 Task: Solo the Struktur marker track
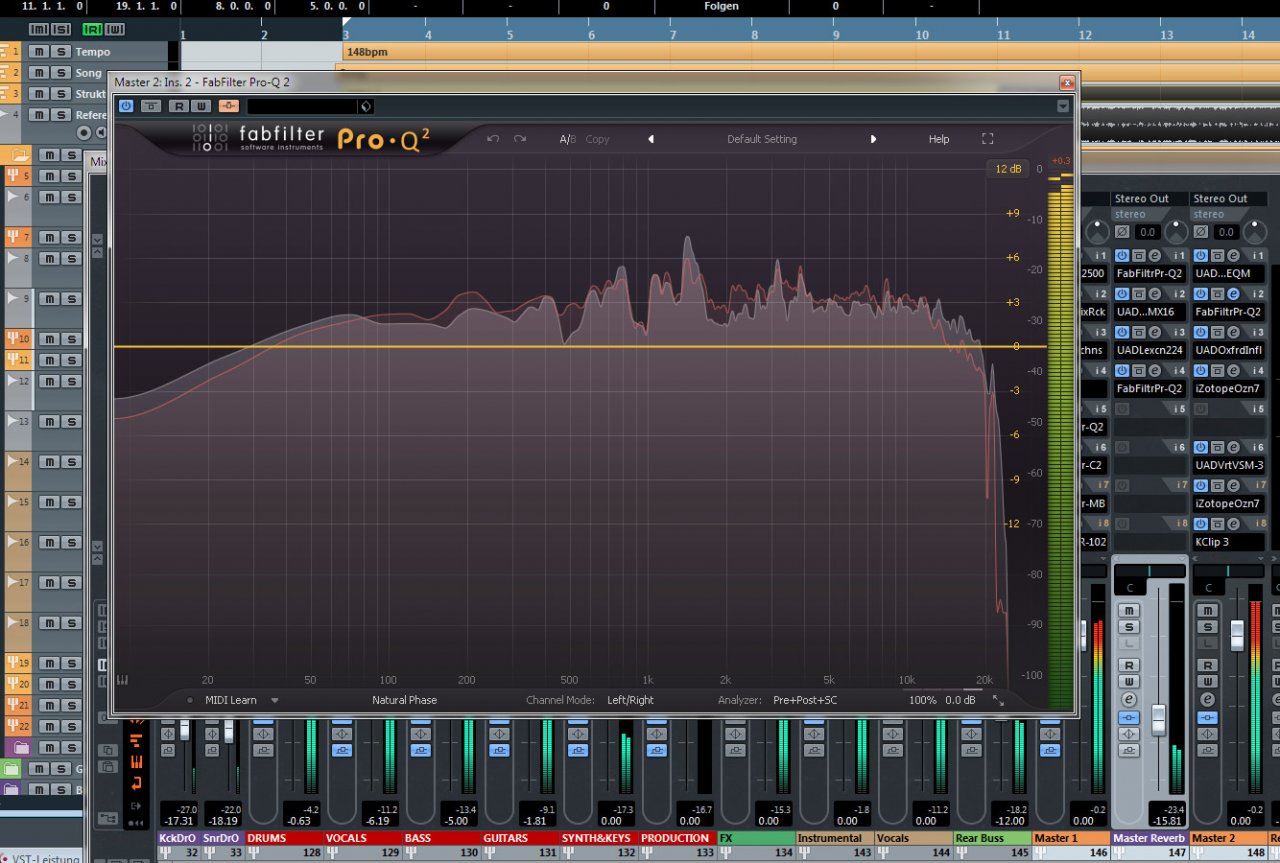61,94
